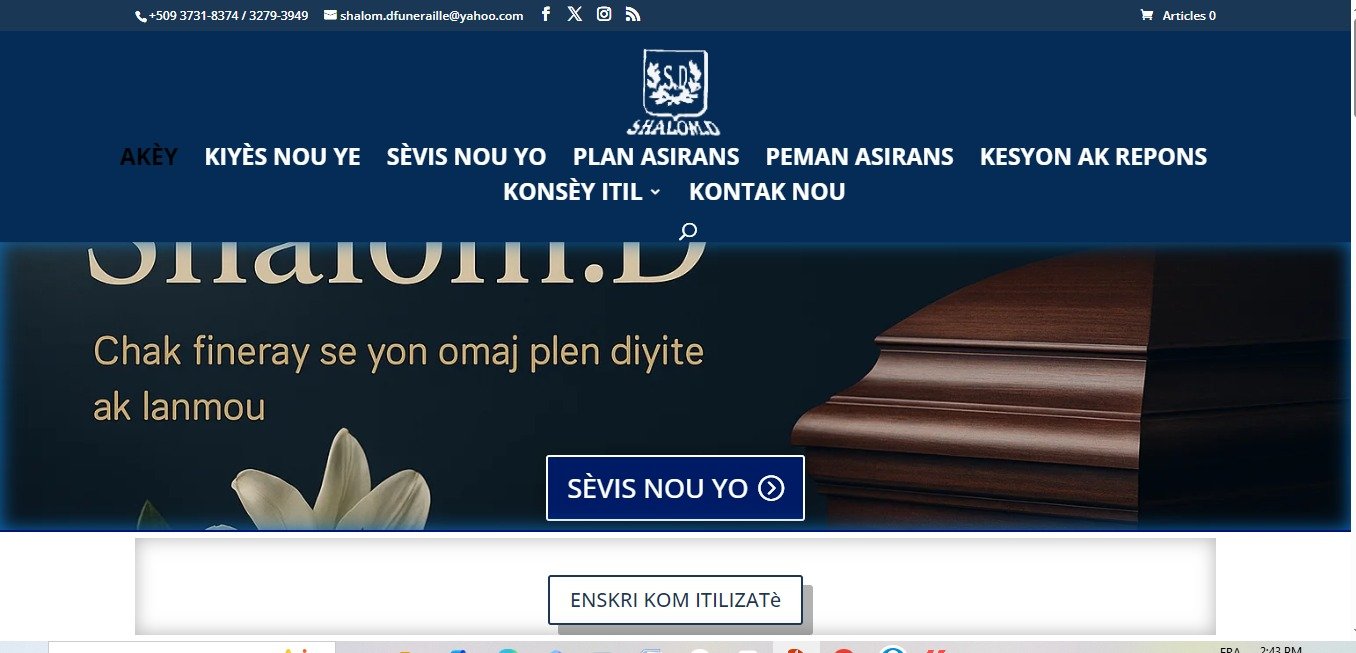This screenshot has height=653, width=1356.
Task: Click the RSS feed icon
Action: click(x=633, y=14)
